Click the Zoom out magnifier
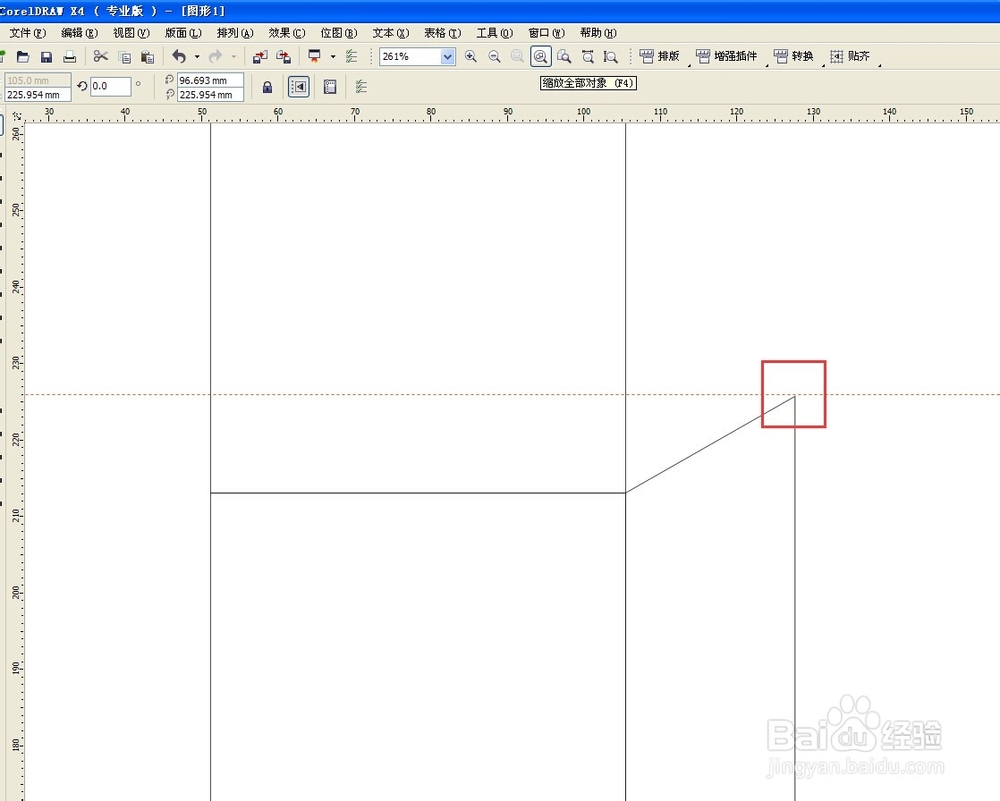 point(494,57)
